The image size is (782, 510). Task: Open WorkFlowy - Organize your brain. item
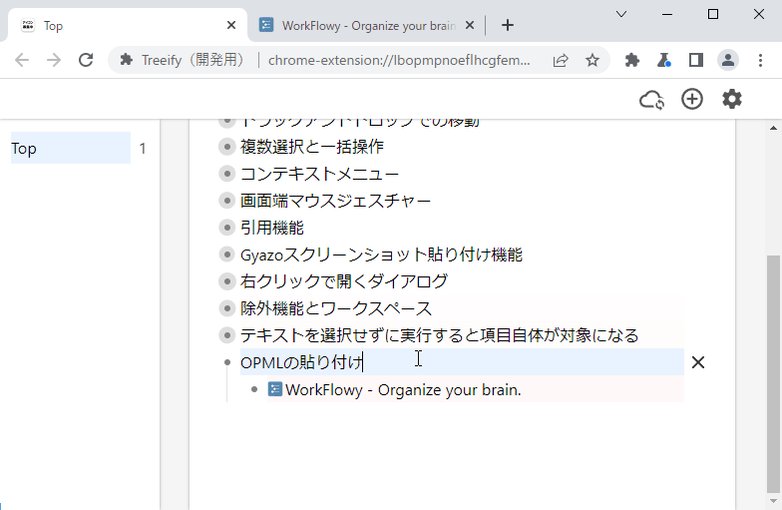(x=403, y=389)
